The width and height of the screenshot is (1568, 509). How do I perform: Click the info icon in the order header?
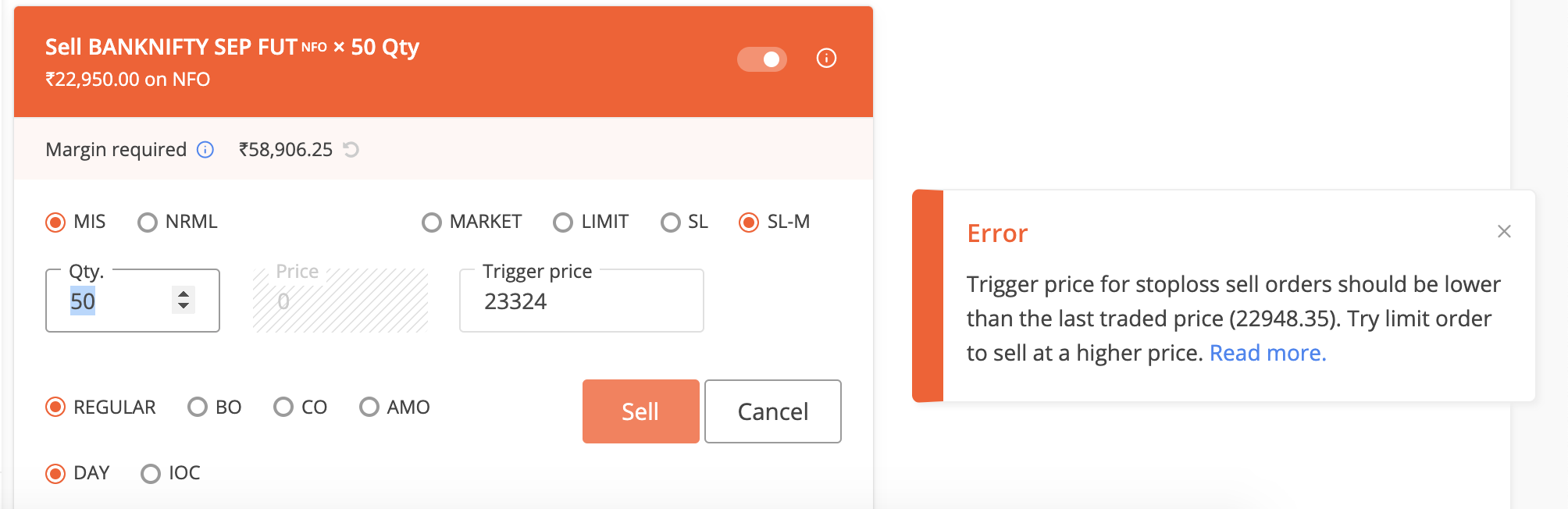tap(826, 59)
